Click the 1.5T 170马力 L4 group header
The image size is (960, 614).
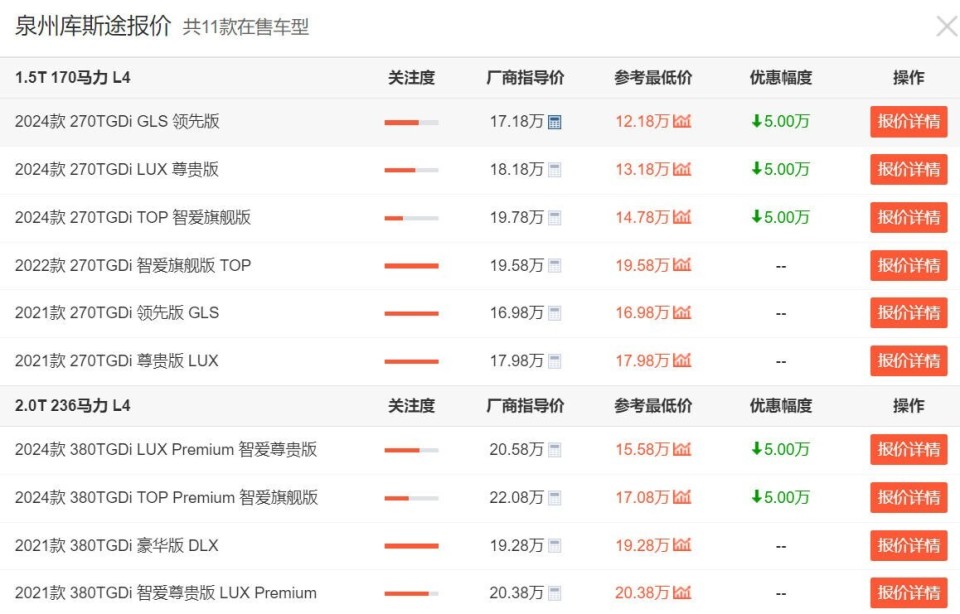[73, 77]
